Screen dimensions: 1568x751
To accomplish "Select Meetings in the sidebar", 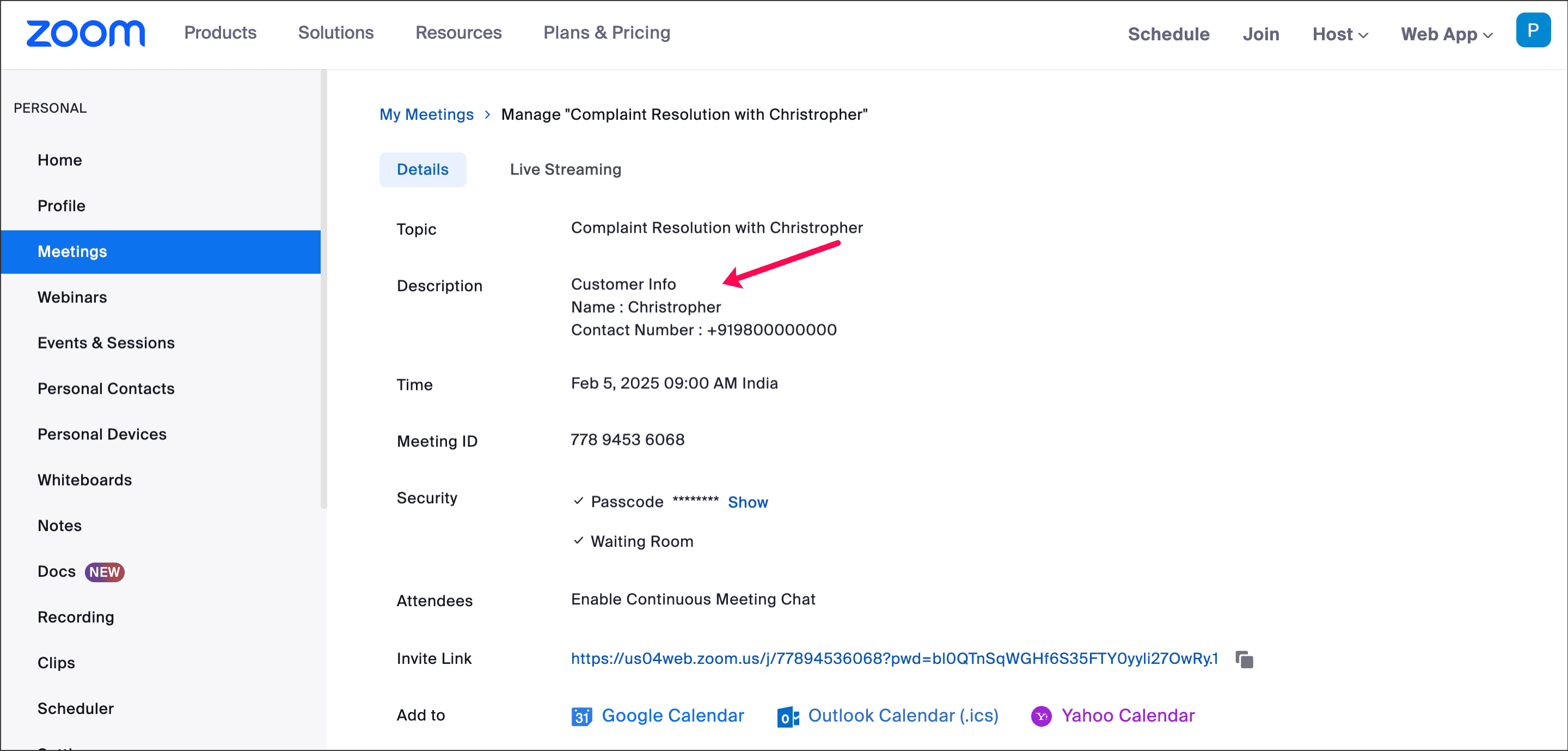I will click(x=161, y=252).
